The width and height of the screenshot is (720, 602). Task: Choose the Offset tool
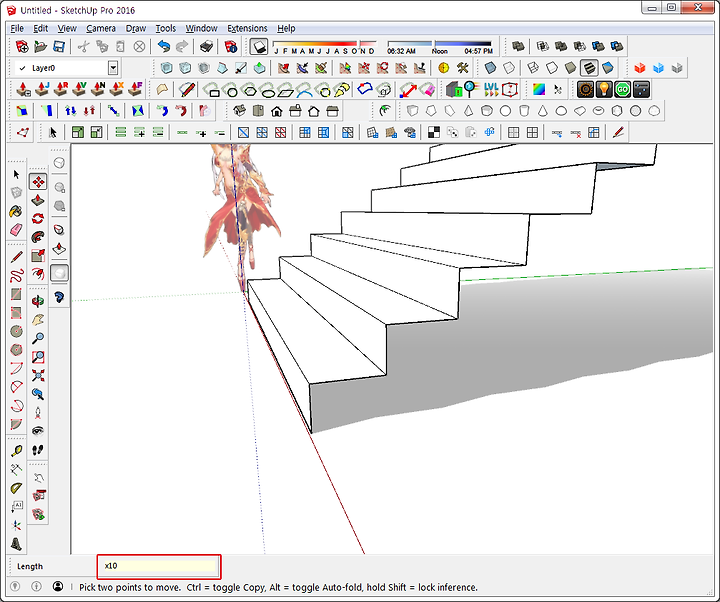click(38, 274)
